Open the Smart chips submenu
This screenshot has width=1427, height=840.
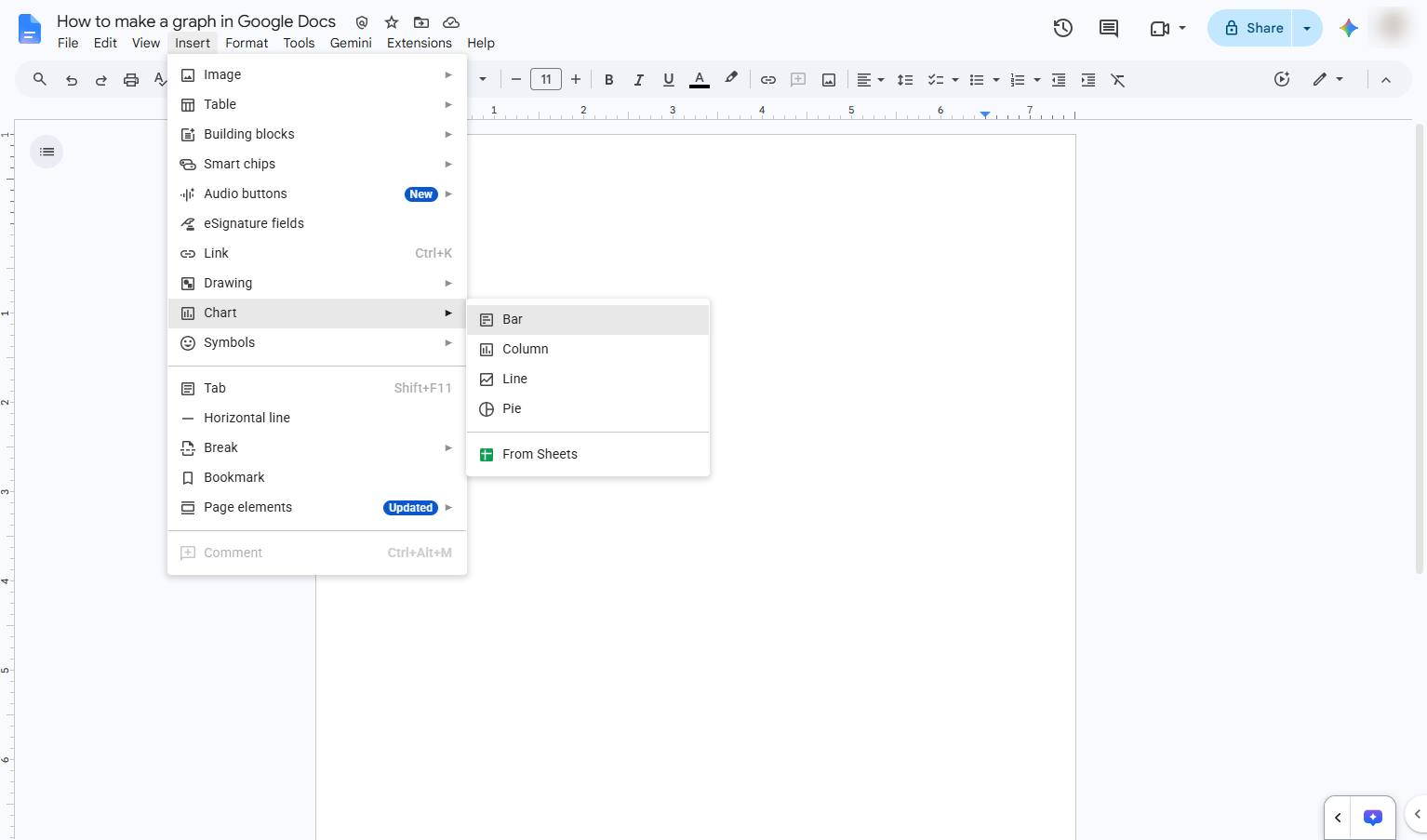coord(317,164)
